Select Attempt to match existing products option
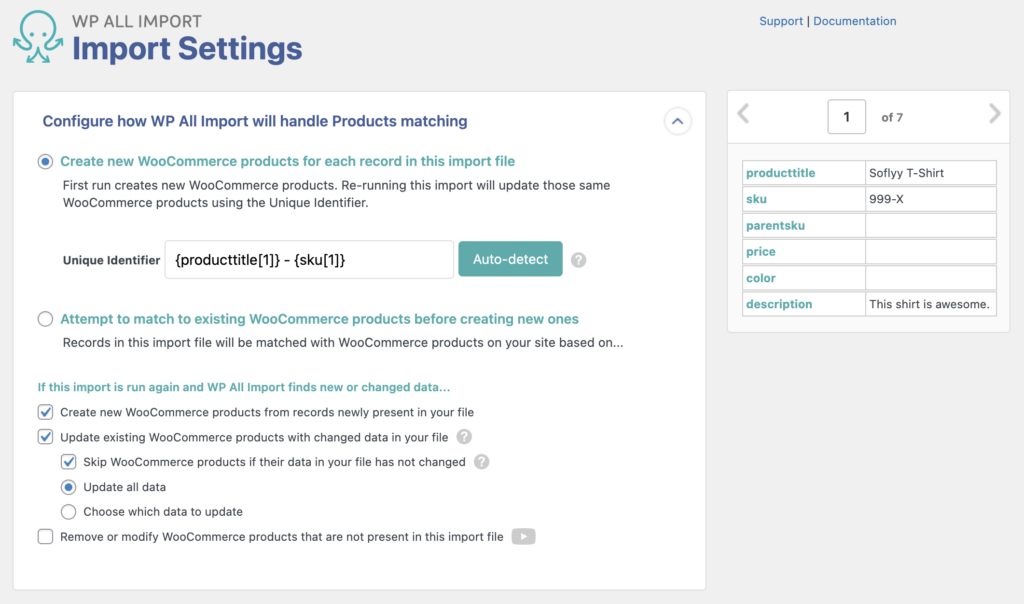Viewport: 1024px width, 604px height. 45,319
